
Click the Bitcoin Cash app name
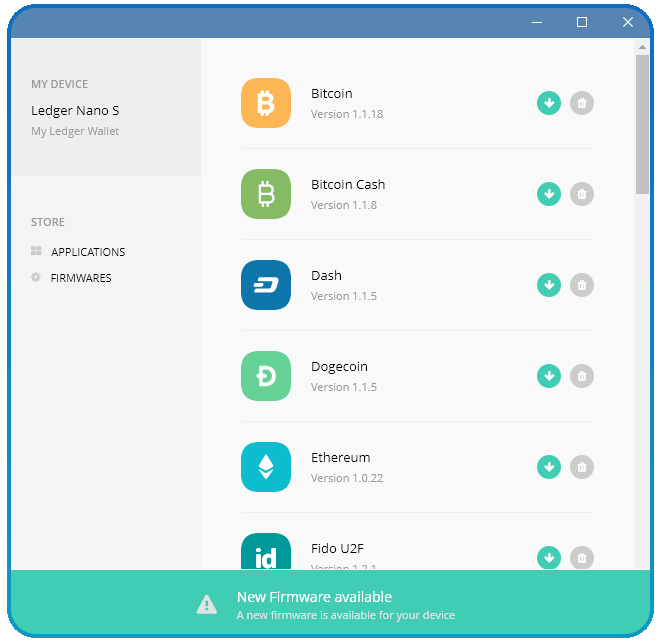(348, 184)
